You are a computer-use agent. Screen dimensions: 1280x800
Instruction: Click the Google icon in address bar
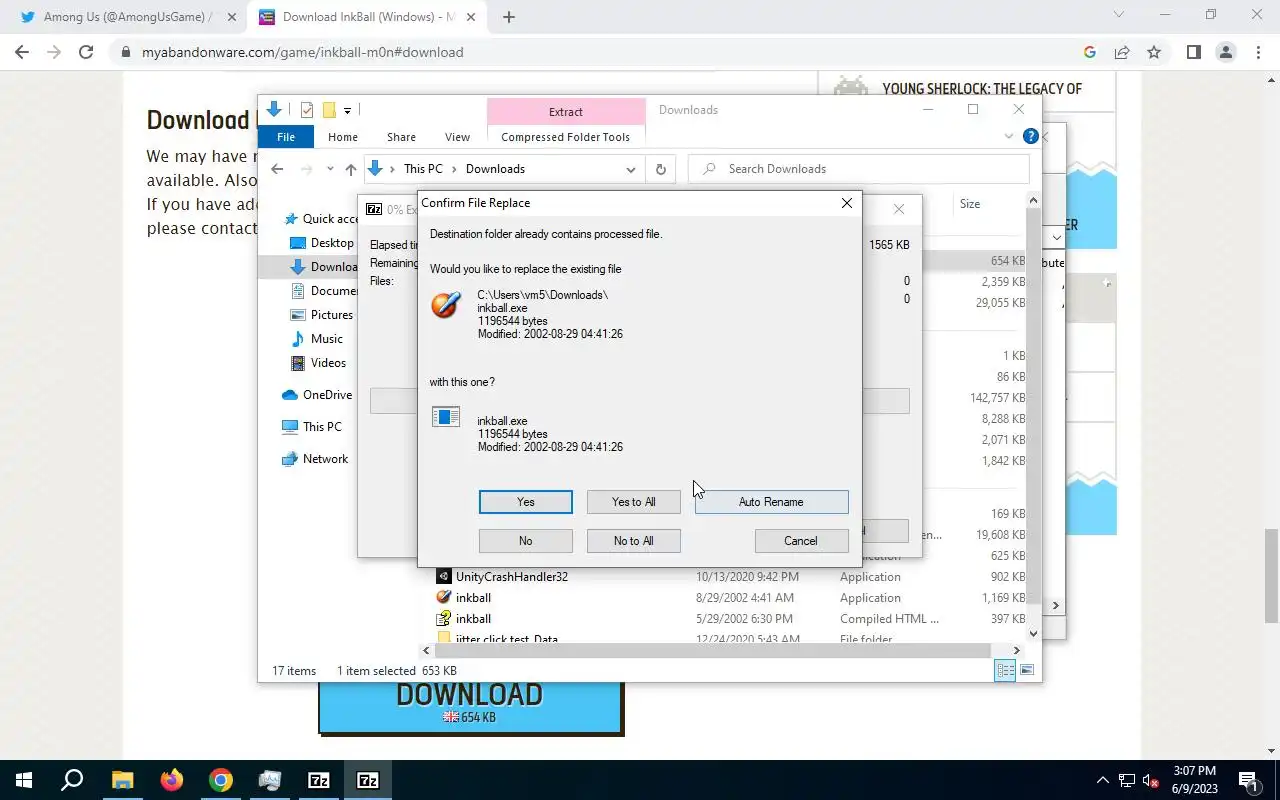1090,52
